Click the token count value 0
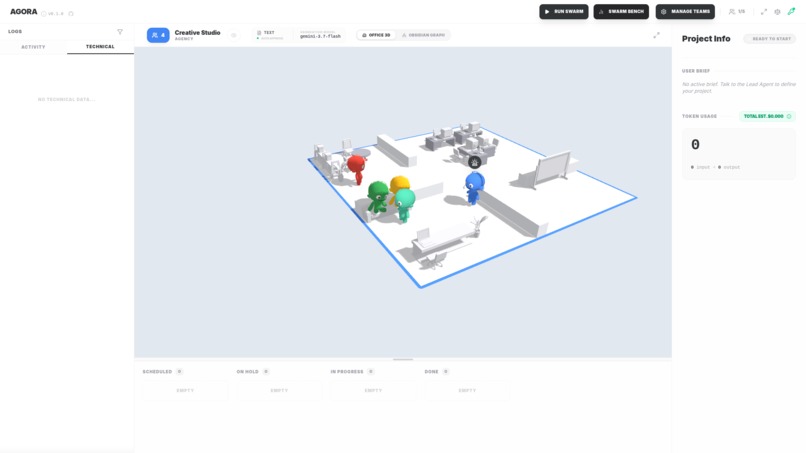The image size is (806, 453). (x=695, y=144)
